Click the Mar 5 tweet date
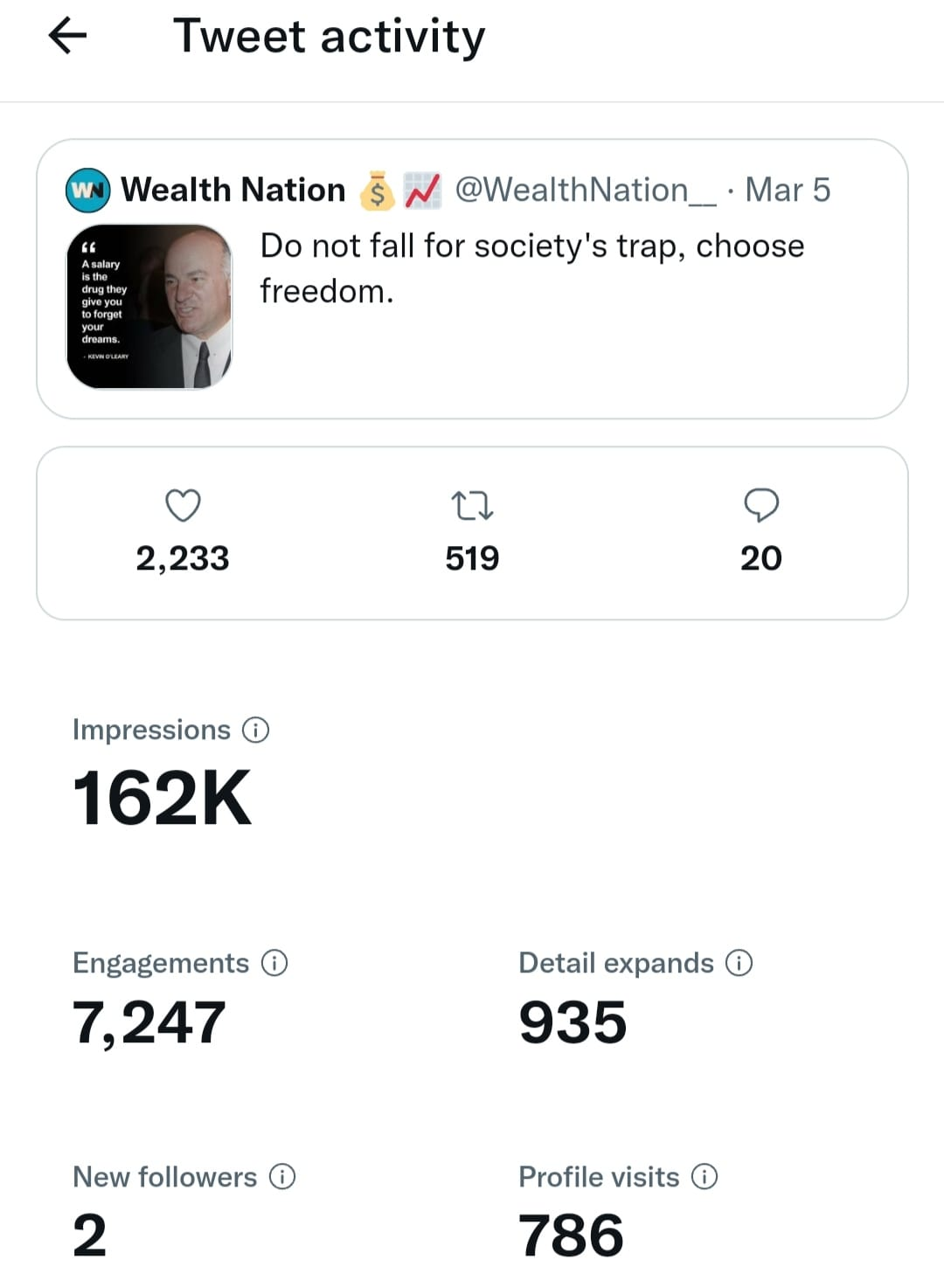Screen dimensions: 944x1288 788,190
